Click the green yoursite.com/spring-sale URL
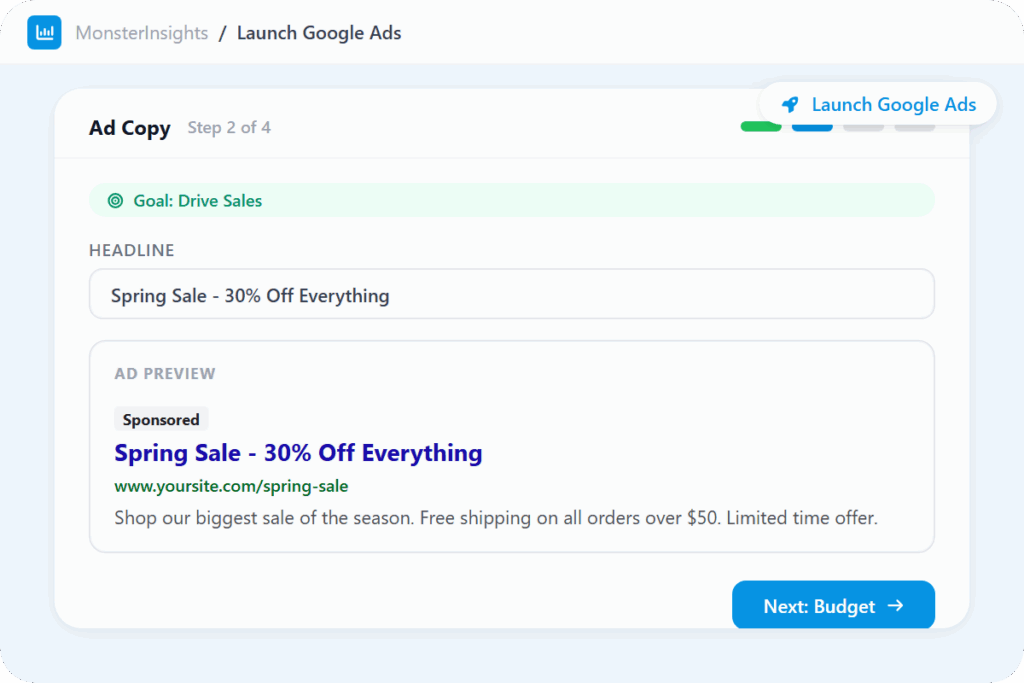This screenshot has height=683, width=1024. (231, 486)
